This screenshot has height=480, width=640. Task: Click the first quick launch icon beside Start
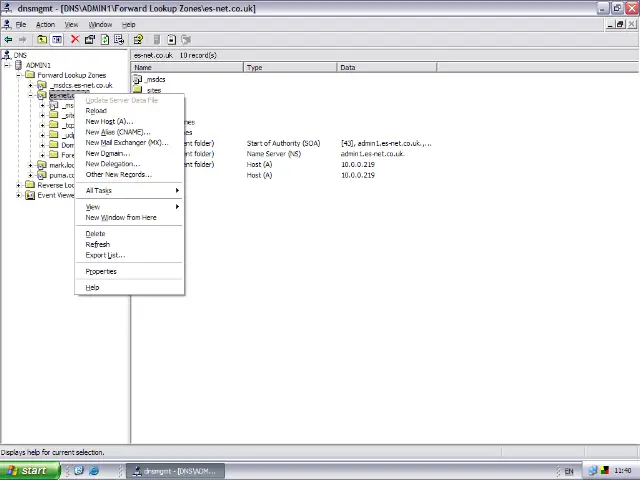(79, 471)
